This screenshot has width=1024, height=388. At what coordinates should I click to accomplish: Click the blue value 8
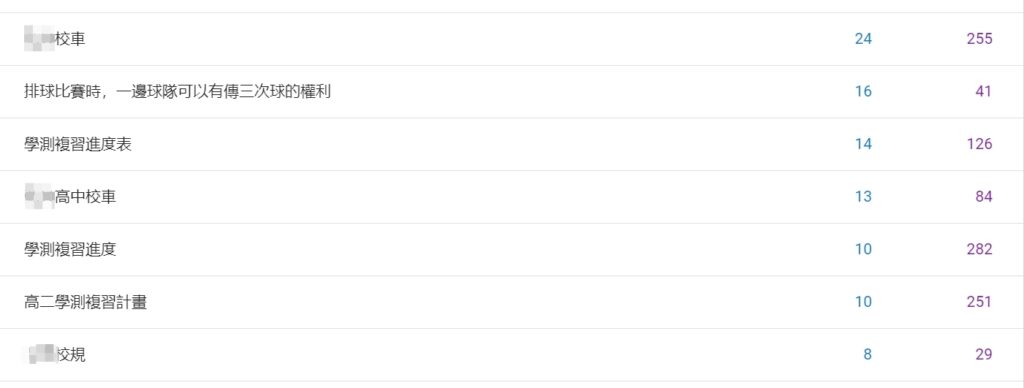tap(867, 355)
